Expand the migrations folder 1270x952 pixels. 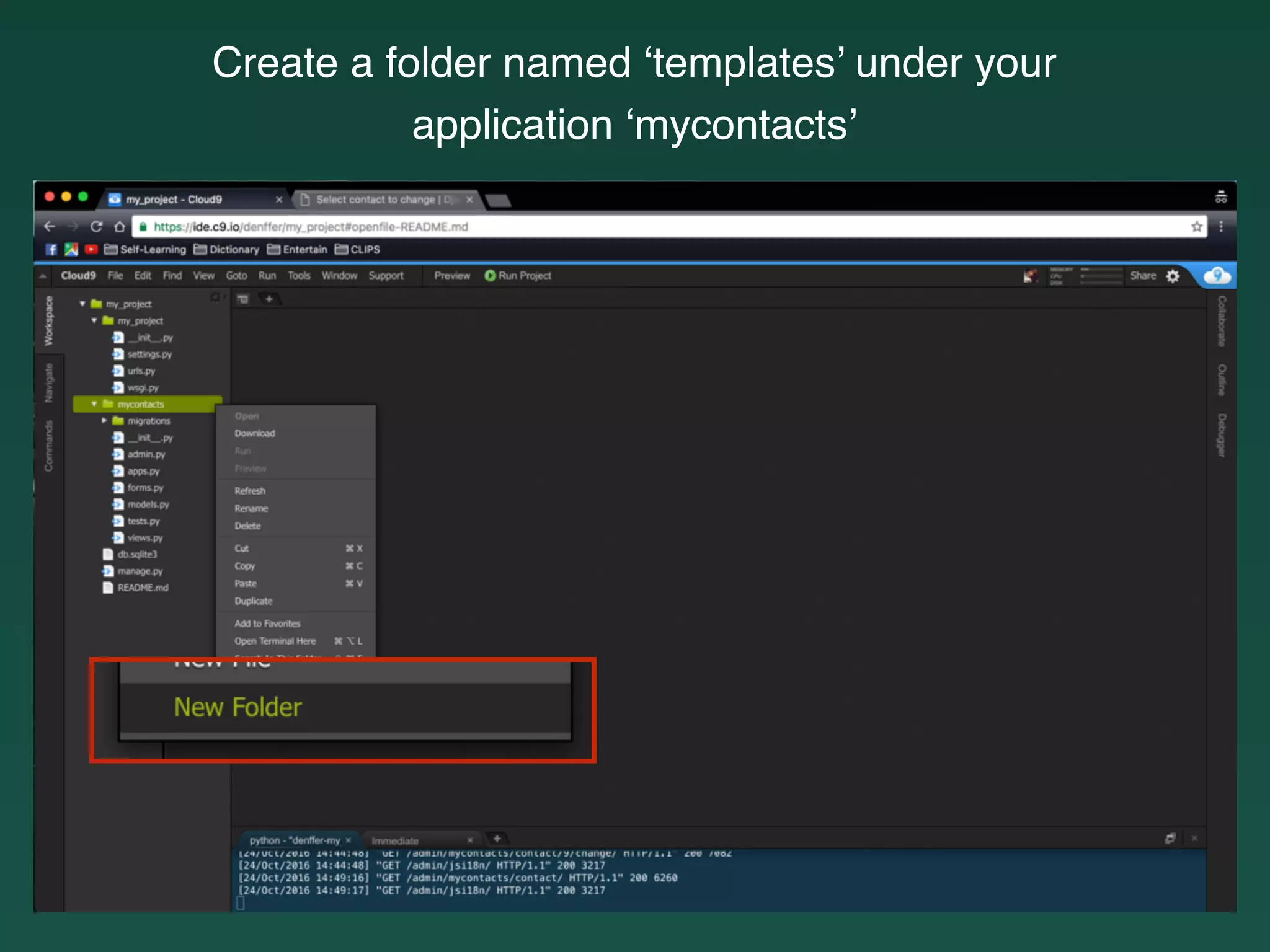point(104,421)
